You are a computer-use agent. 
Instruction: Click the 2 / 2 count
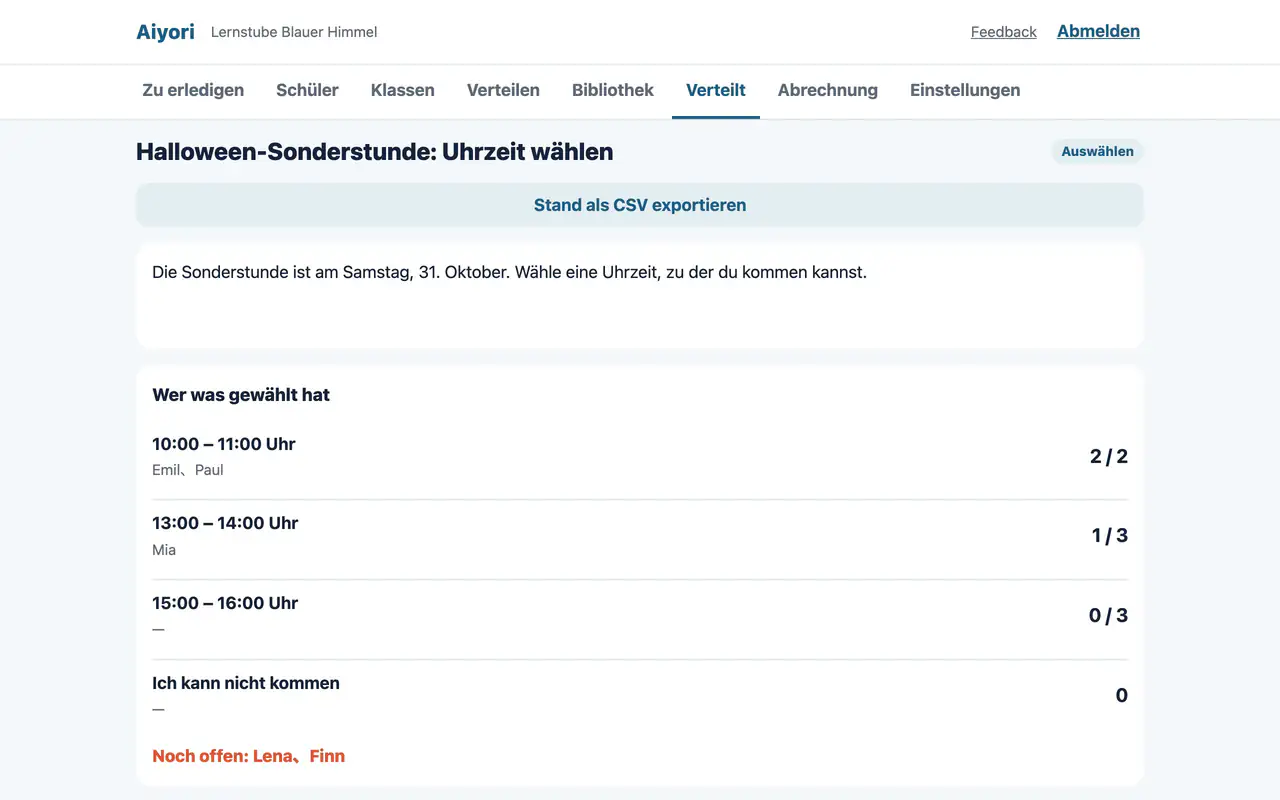click(1109, 456)
